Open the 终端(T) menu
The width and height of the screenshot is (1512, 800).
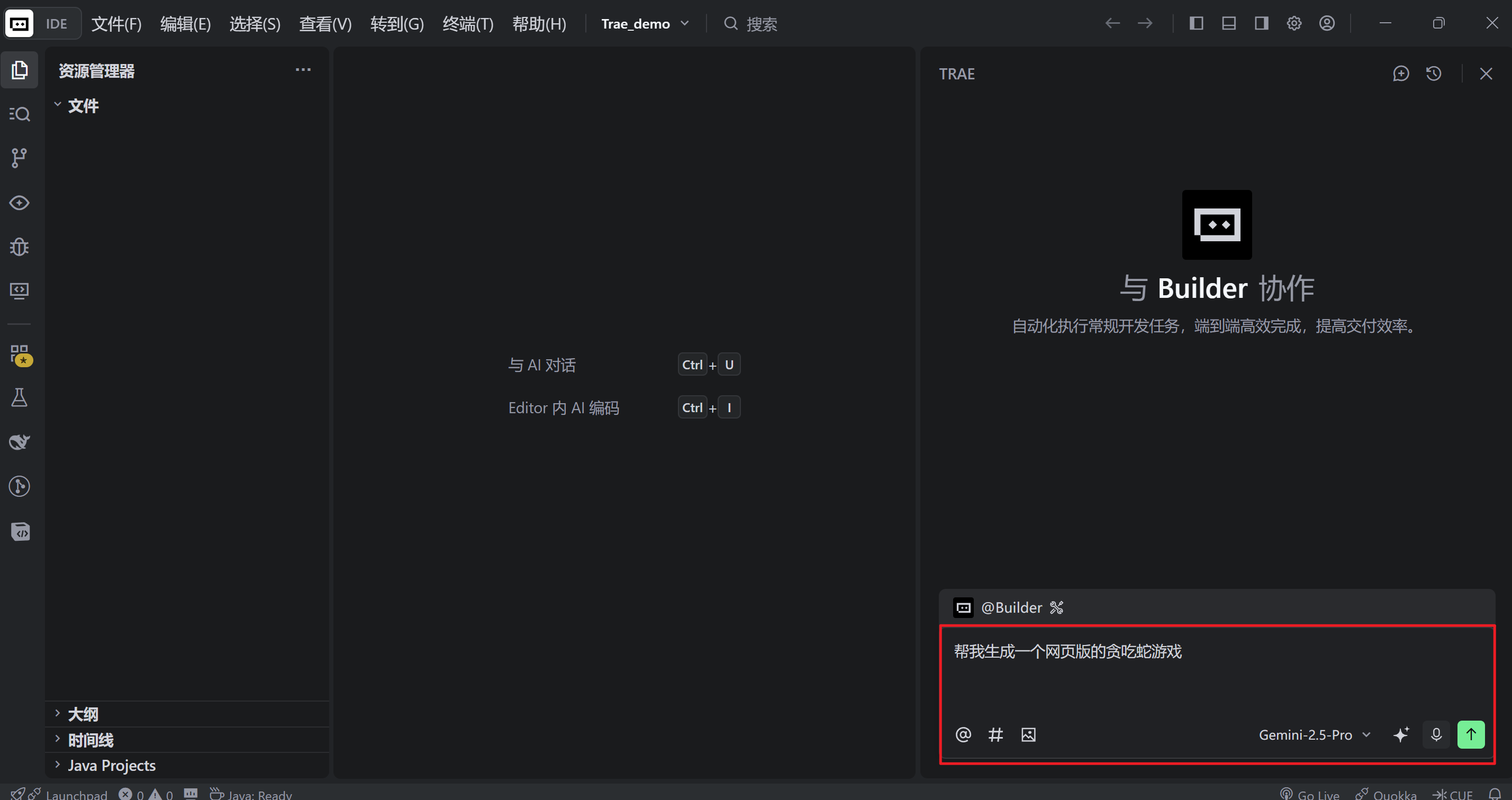pyautogui.click(x=468, y=24)
